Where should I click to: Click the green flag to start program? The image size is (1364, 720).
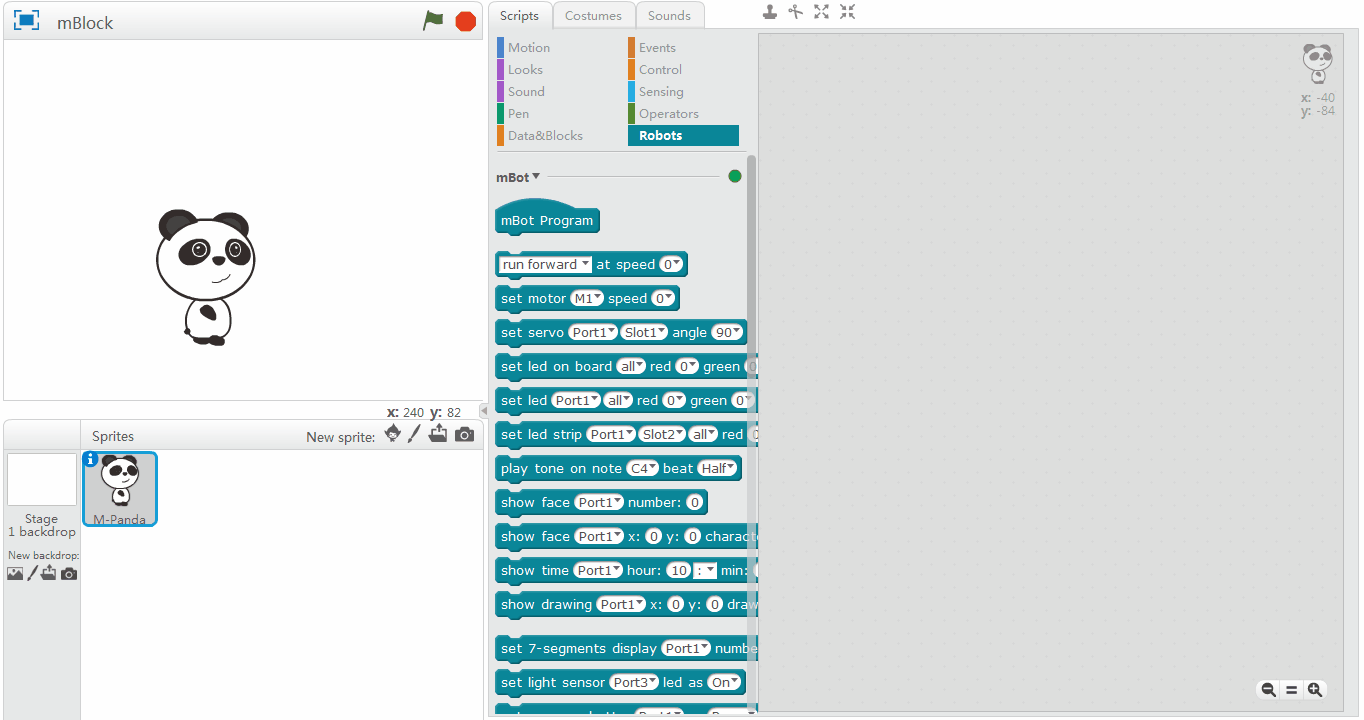click(433, 21)
